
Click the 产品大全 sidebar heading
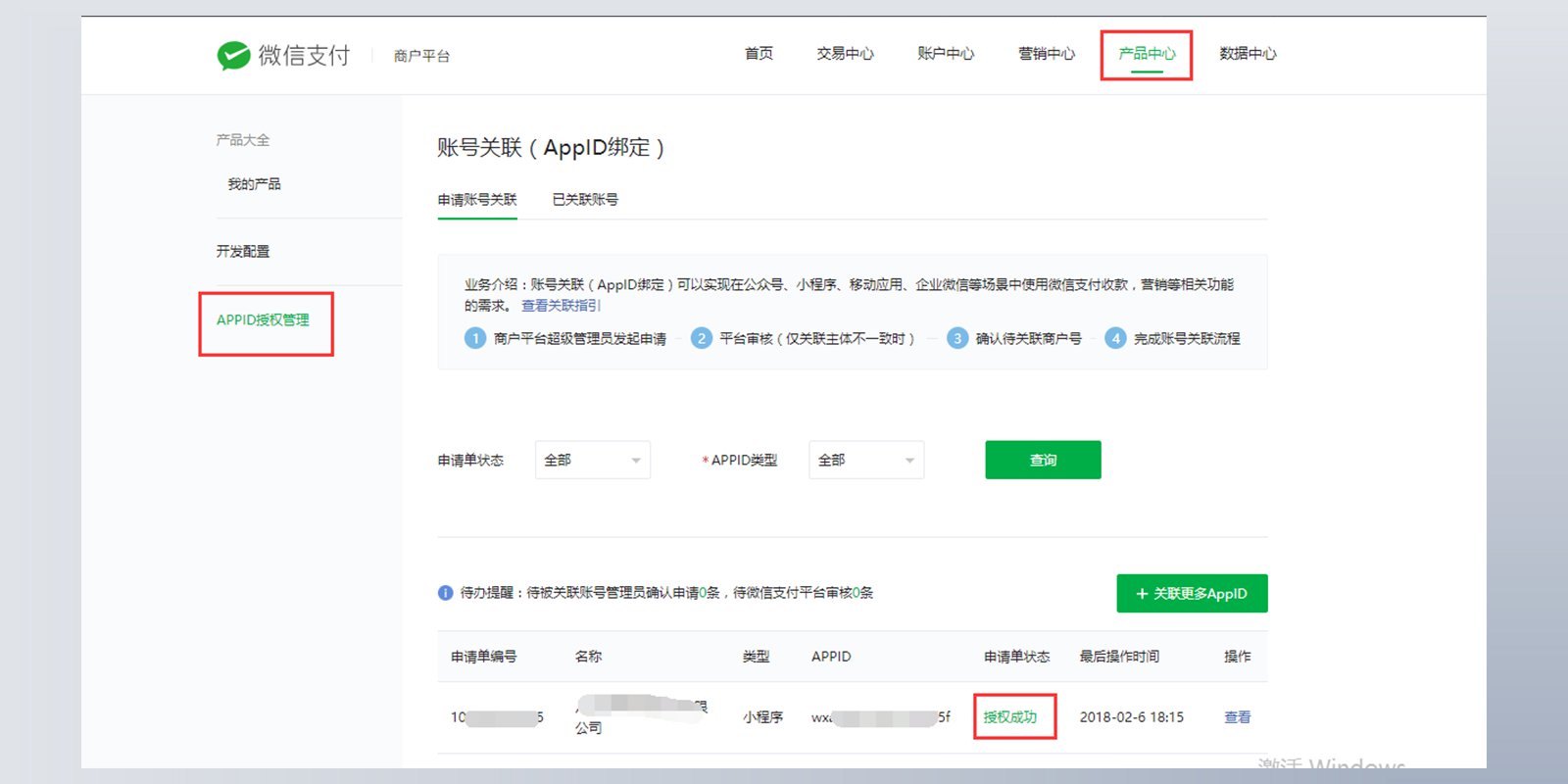point(243,140)
